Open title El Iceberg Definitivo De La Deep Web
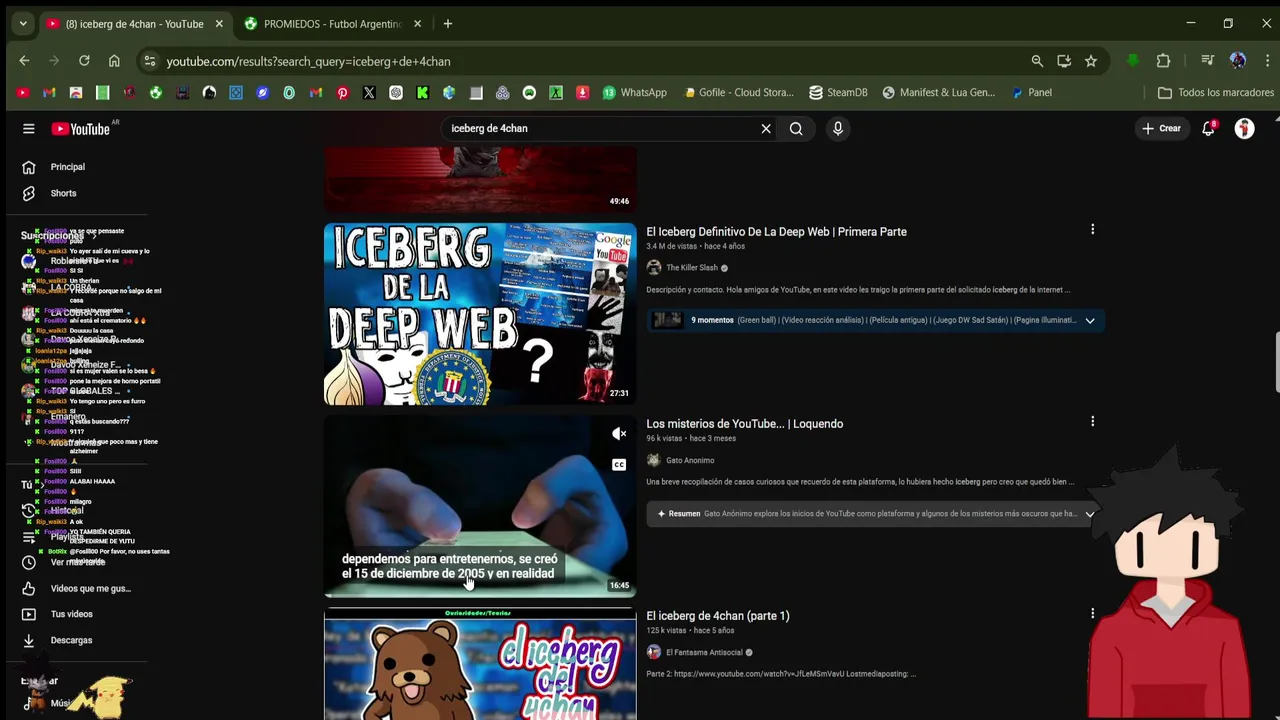Image resolution: width=1280 pixels, height=720 pixels. click(776, 231)
